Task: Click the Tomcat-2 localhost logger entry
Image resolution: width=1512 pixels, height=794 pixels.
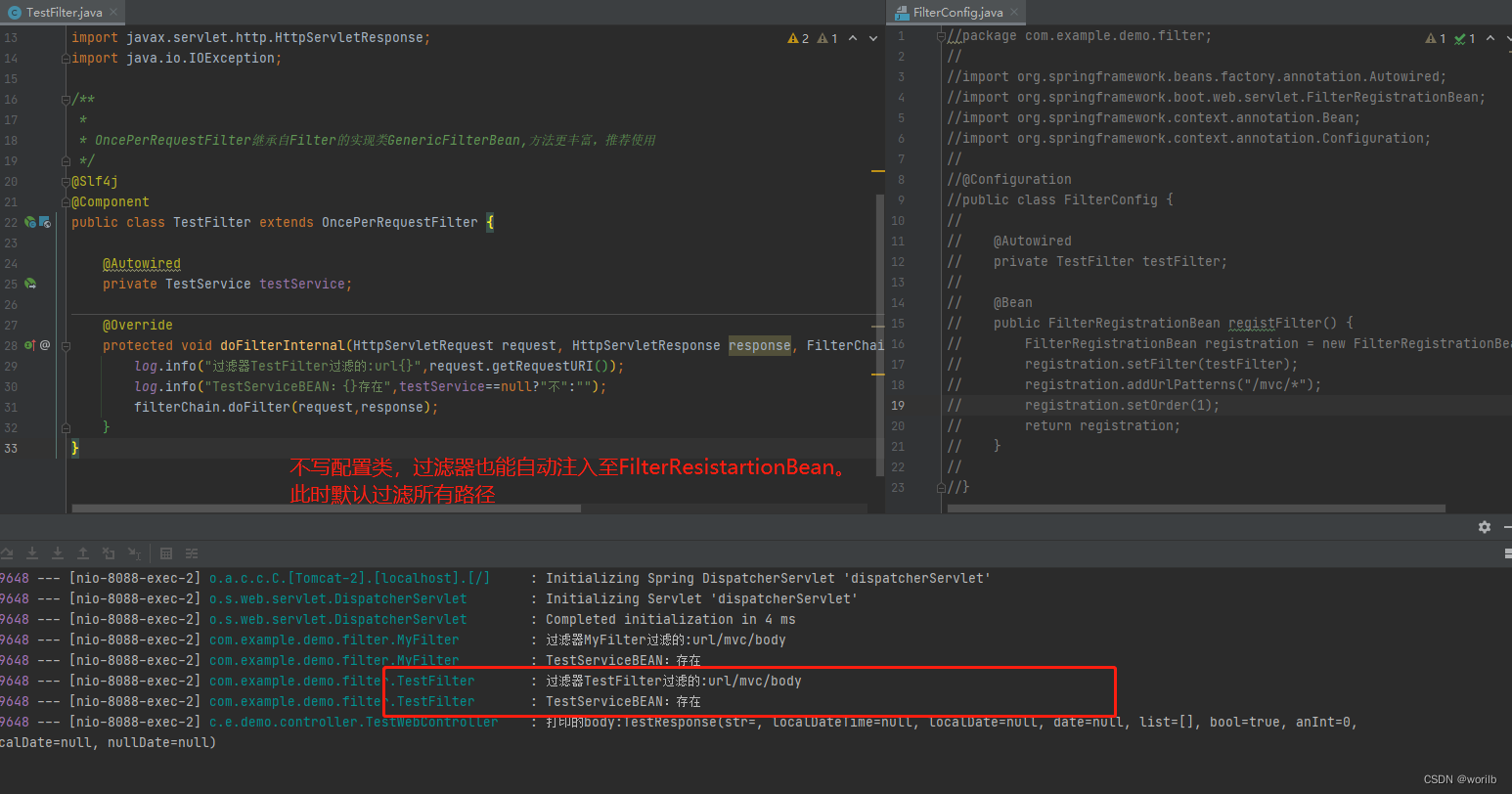Action: click(350, 579)
